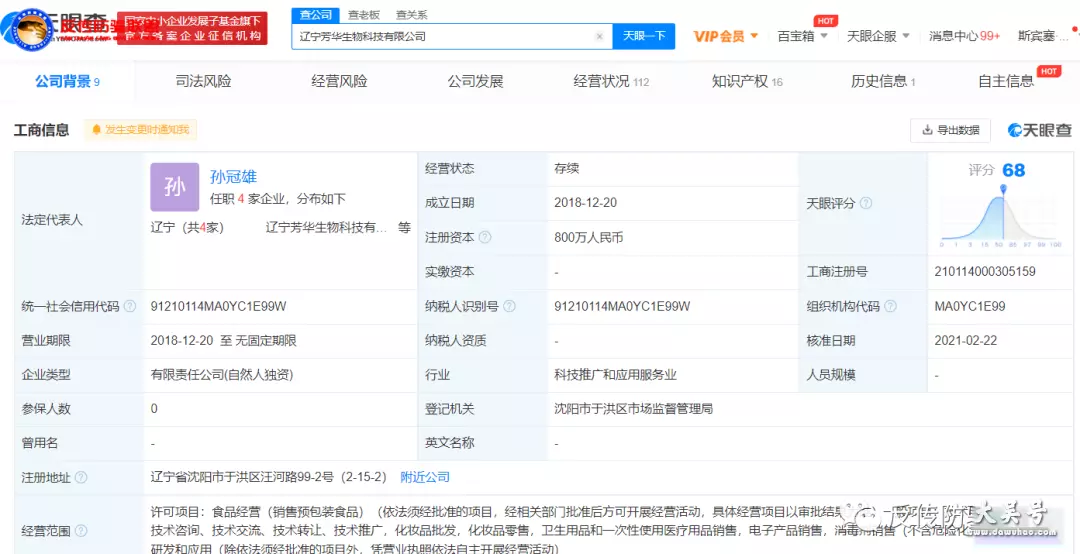Click registration number 210114000305159
This screenshot has width=1080, height=554.
tap(985, 272)
